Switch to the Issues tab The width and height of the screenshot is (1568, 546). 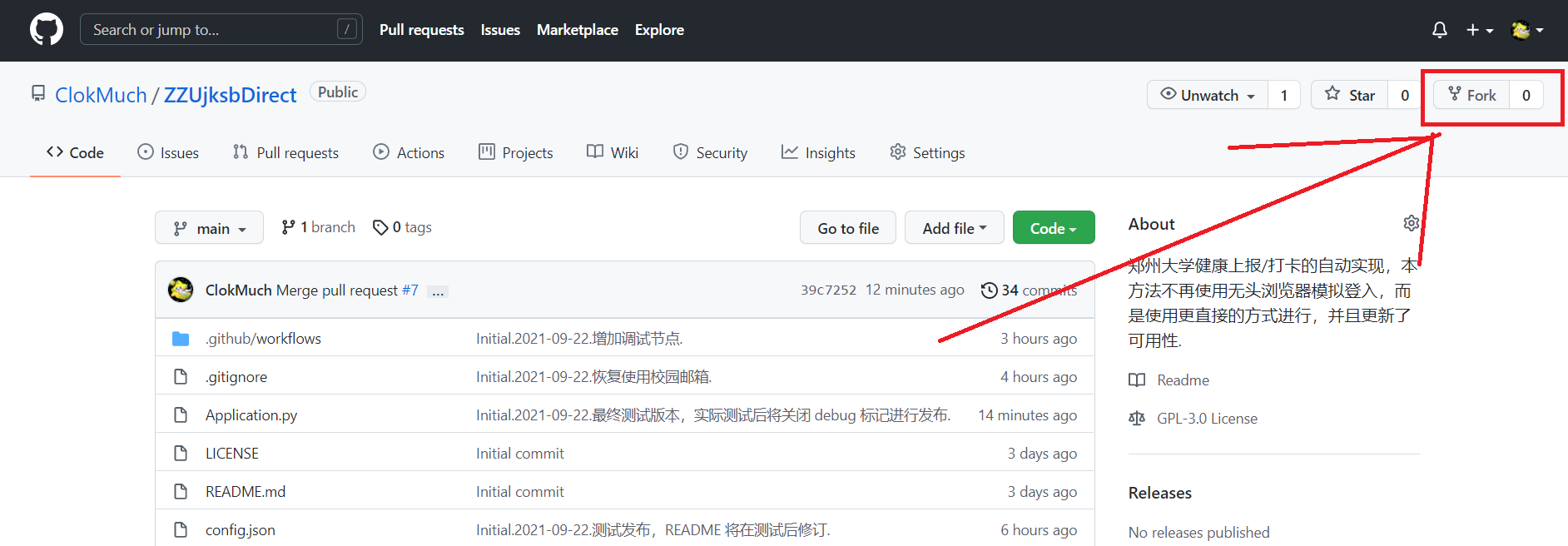coord(168,152)
